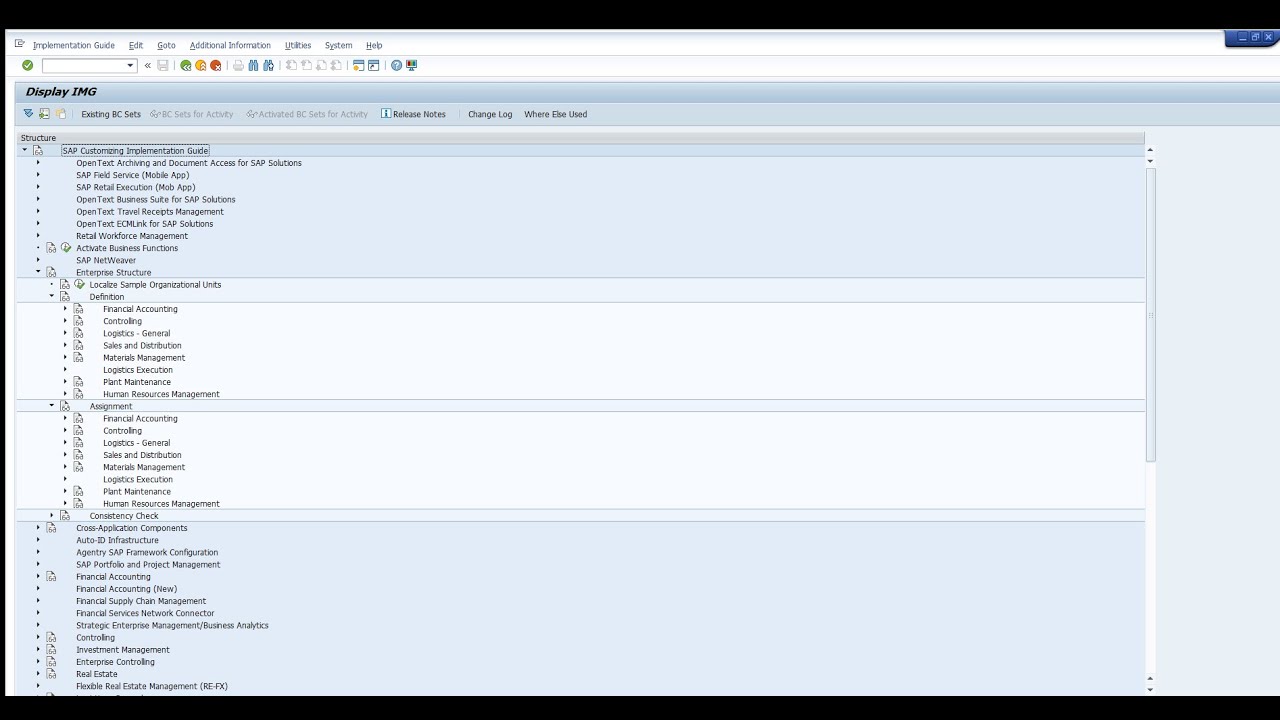
Task: Click the Create New Session icon
Action: [x=358, y=66]
